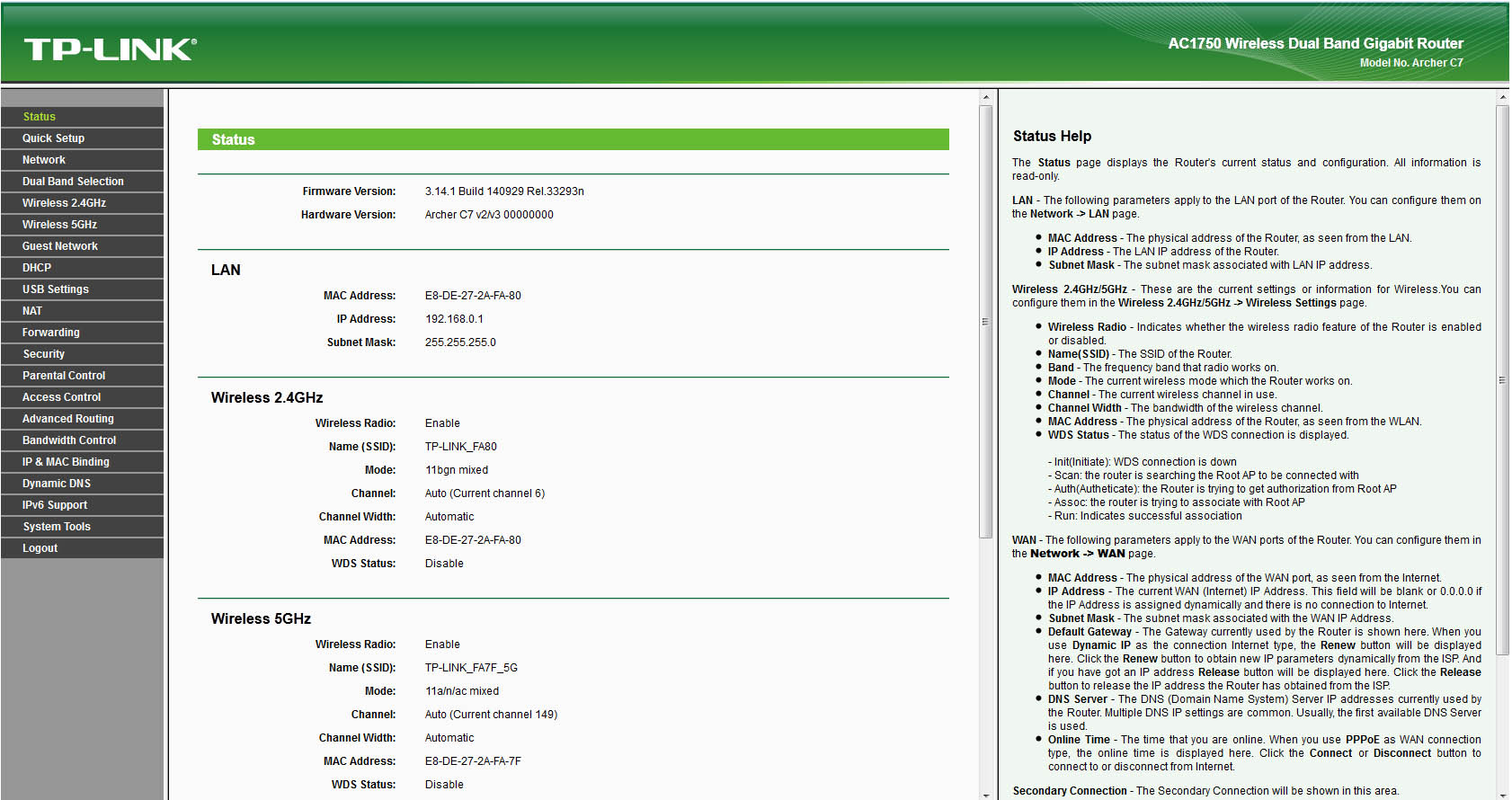Click Auto (Current channel 6) value
This screenshot has height=800, width=1512.
pyautogui.click(x=485, y=493)
